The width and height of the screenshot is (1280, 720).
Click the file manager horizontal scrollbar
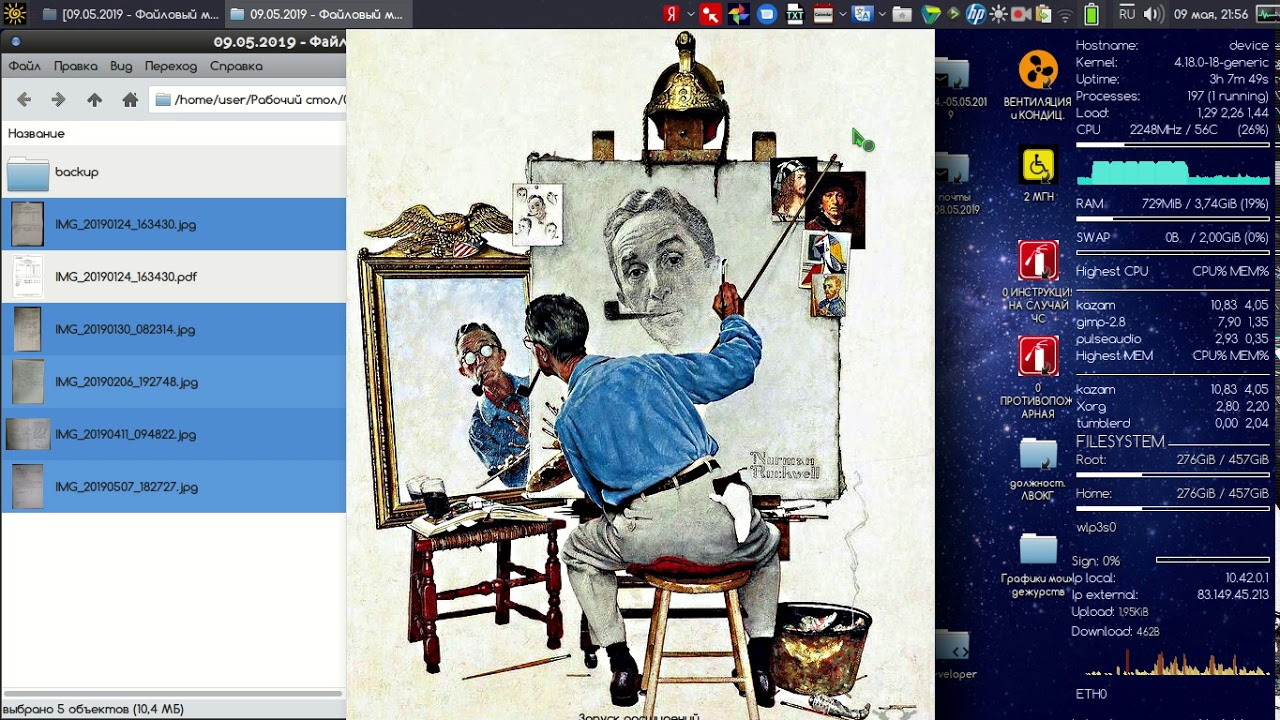[x=172, y=693]
